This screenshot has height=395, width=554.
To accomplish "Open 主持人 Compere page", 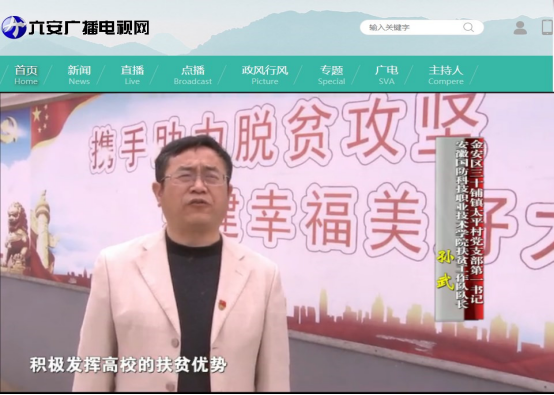I will (446, 75).
